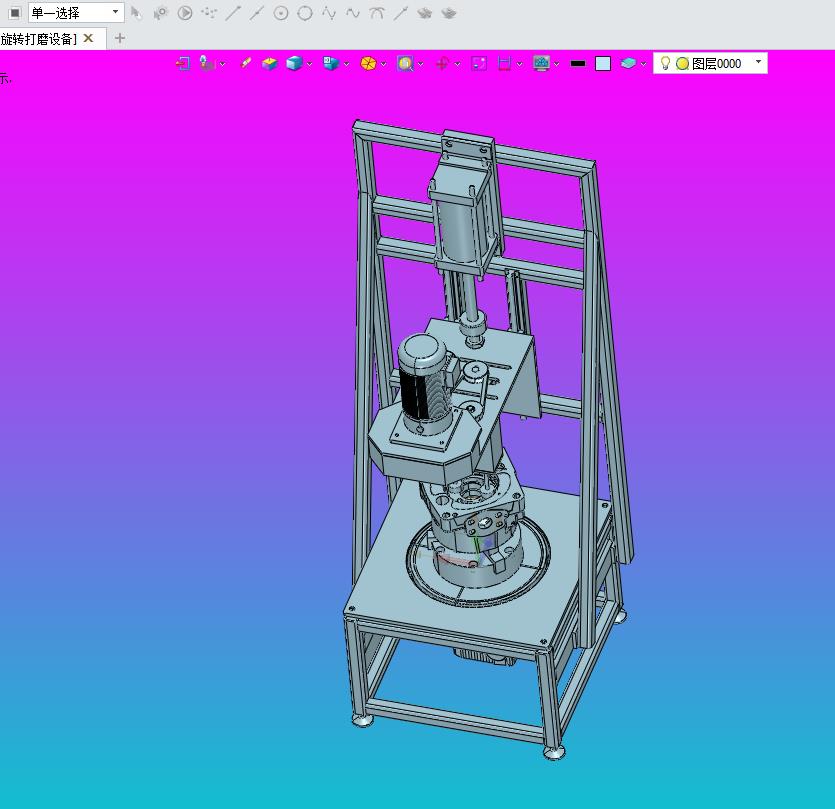Expand the monitor icon dropdown arrow

click(x=556, y=64)
